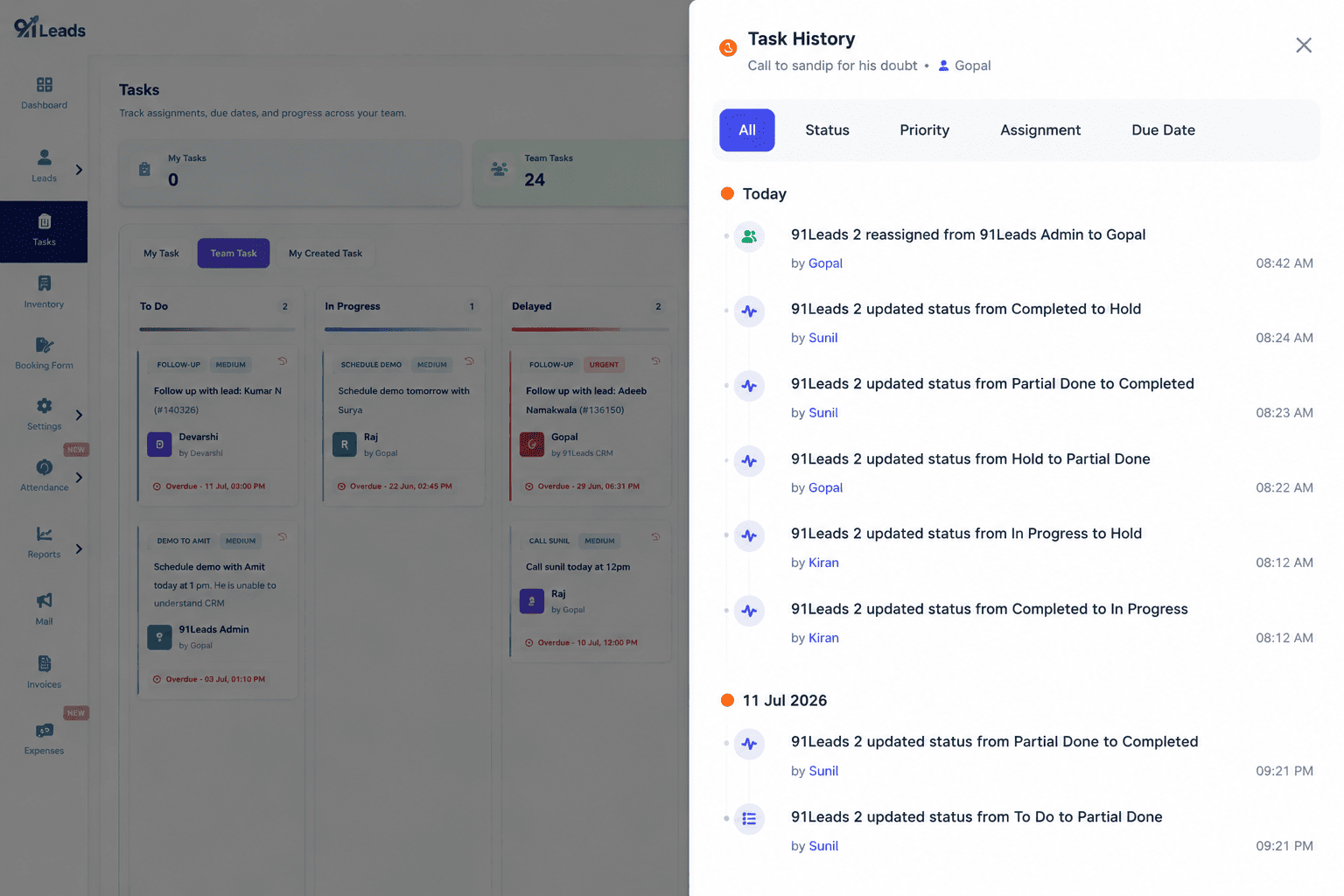The image size is (1344, 896).
Task: Expand the Leads submenu chevron
Action: [x=79, y=170]
